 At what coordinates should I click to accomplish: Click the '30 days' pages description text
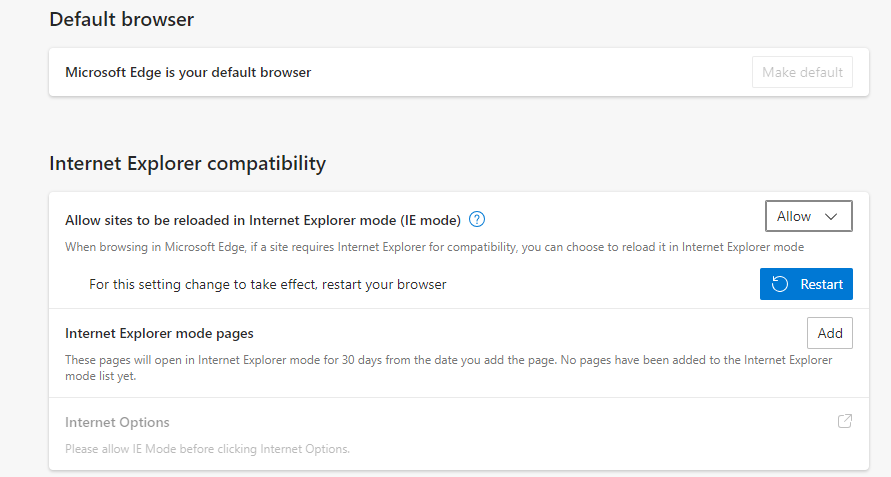point(448,359)
